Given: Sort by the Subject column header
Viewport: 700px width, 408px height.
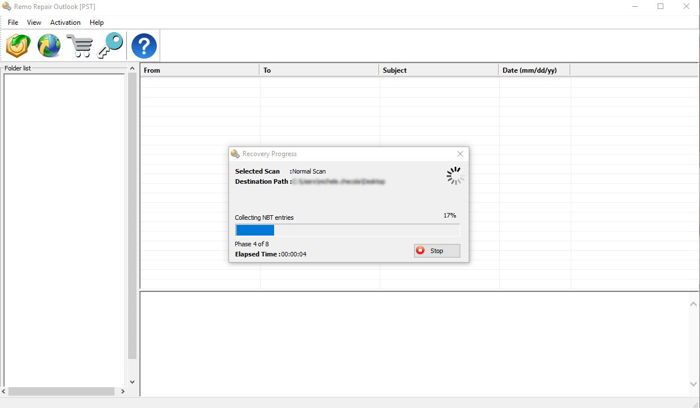Looking at the screenshot, I should click(x=438, y=70).
